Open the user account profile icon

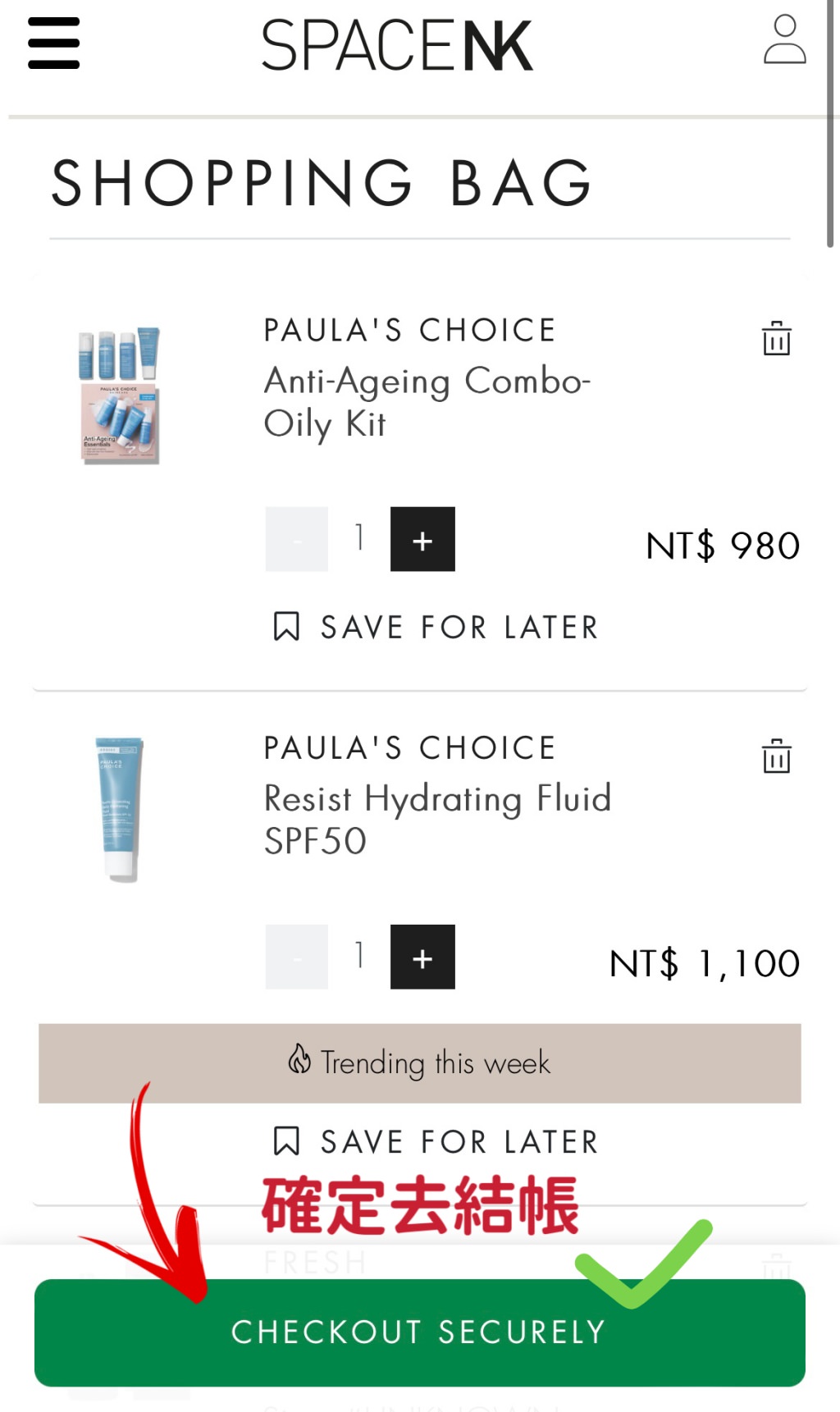coord(784,40)
